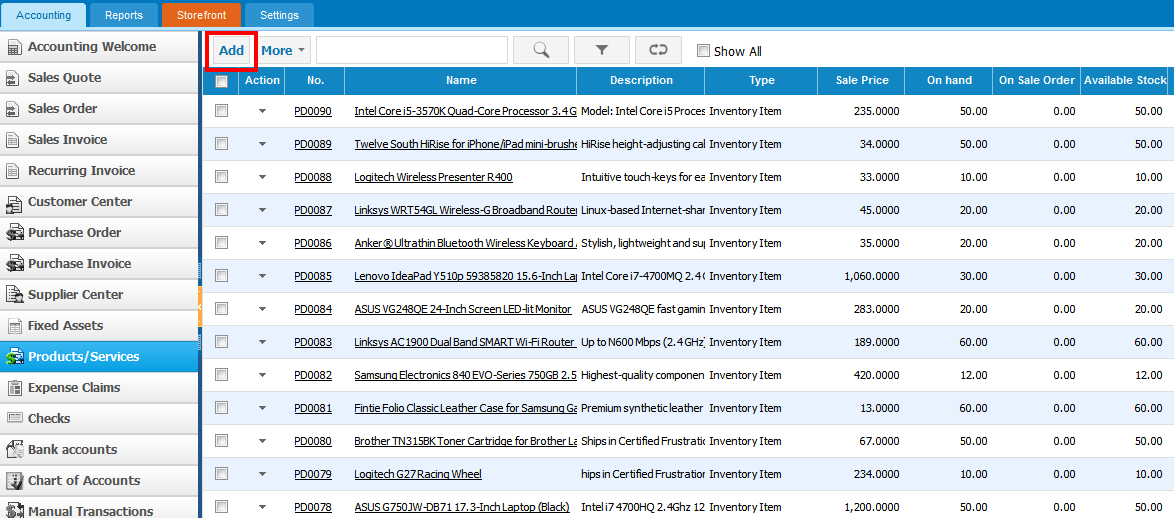Open product number link PD0081

click(x=313, y=408)
